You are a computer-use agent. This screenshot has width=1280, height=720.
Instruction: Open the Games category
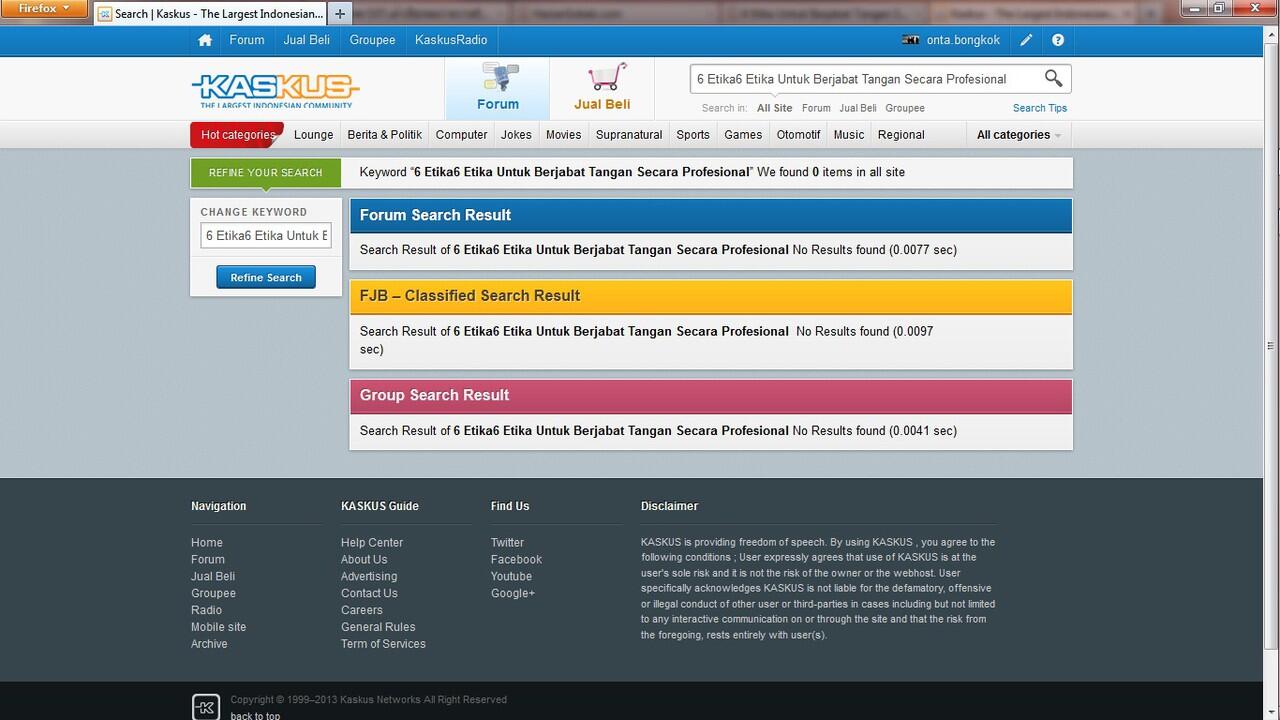743,135
